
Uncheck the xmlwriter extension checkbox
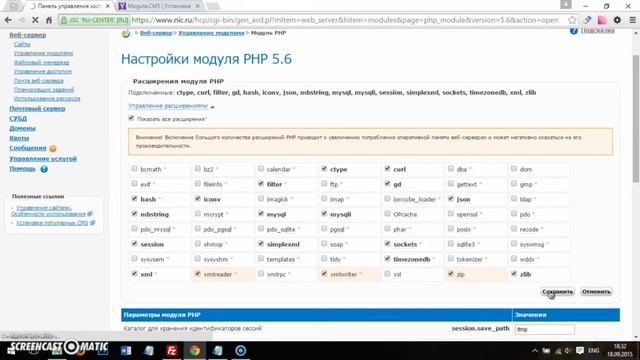coord(324,273)
